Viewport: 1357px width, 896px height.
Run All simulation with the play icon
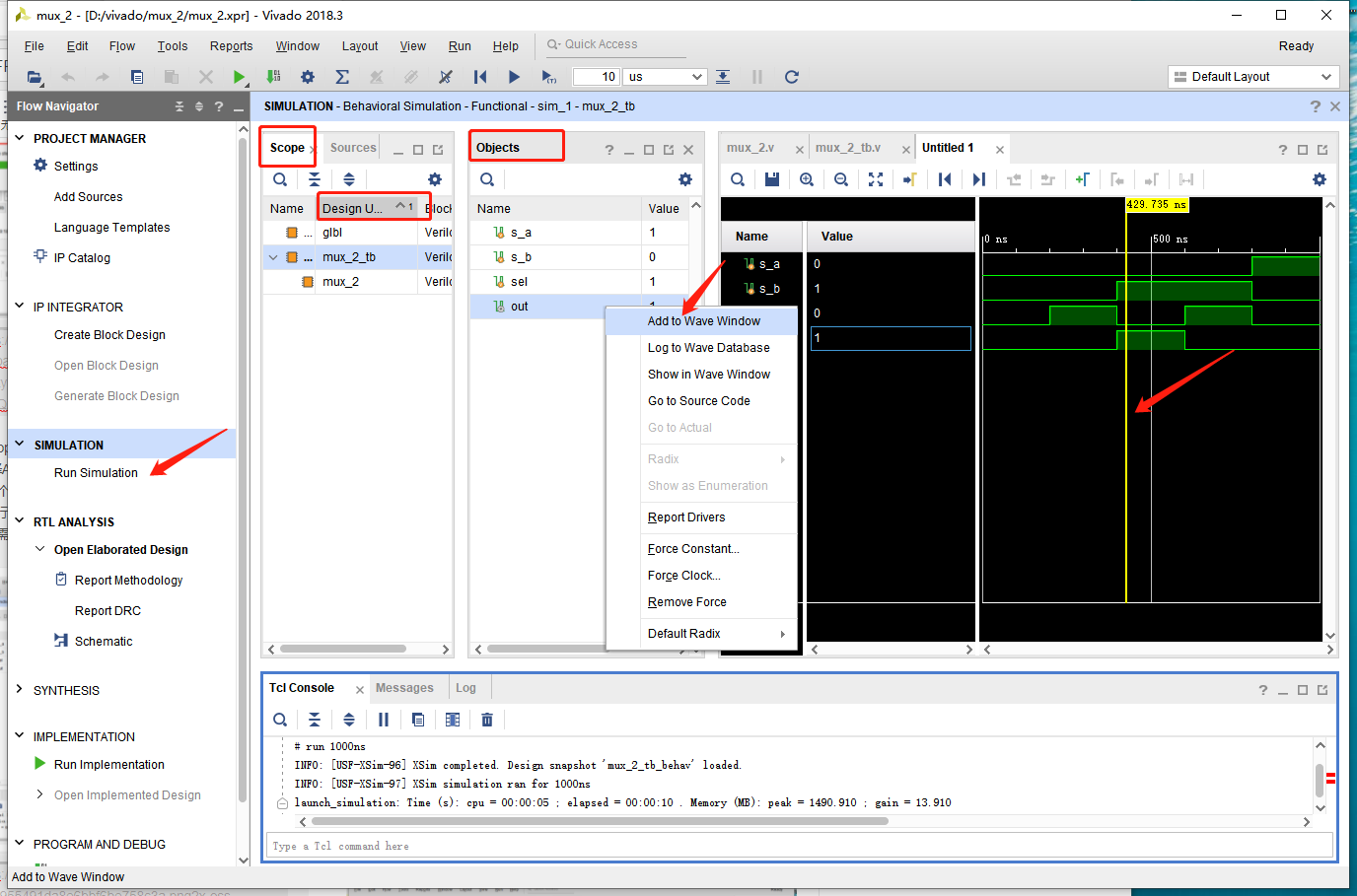[514, 77]
